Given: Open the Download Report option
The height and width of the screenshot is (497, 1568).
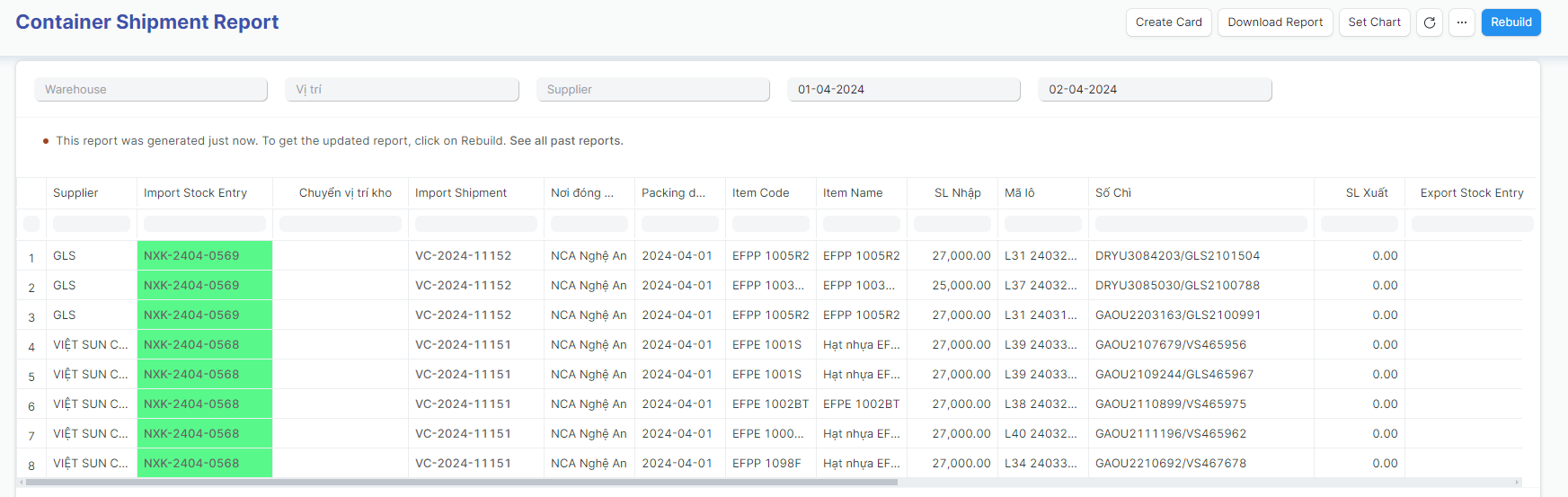Looking at the screenshot, I should [x=1274, y=22].
